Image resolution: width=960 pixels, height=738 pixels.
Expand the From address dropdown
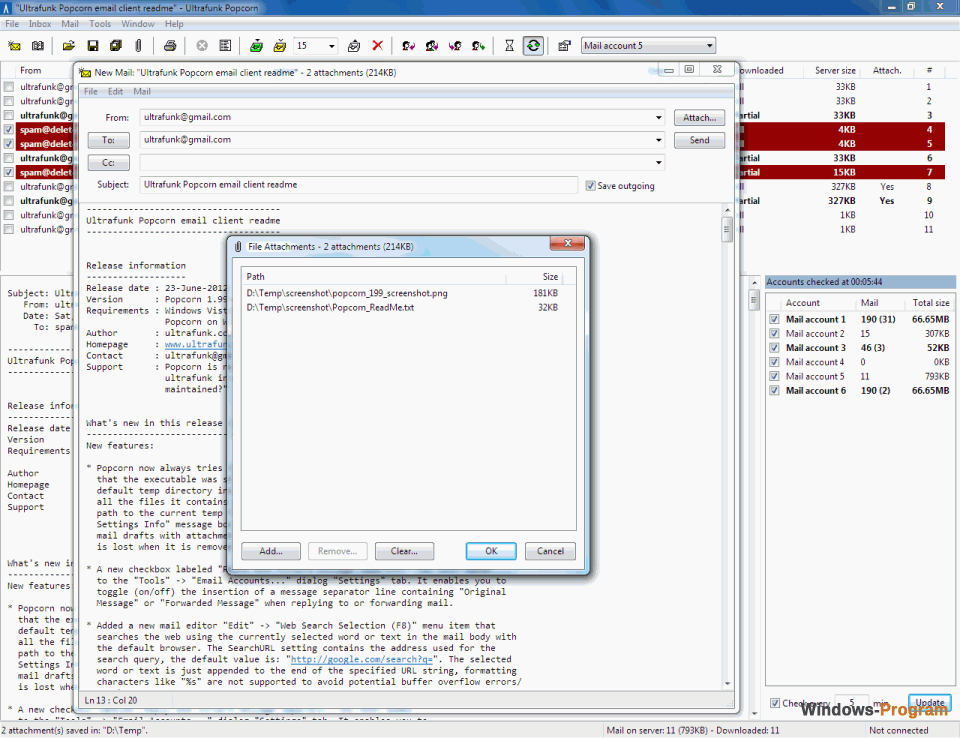coord(659,117)
